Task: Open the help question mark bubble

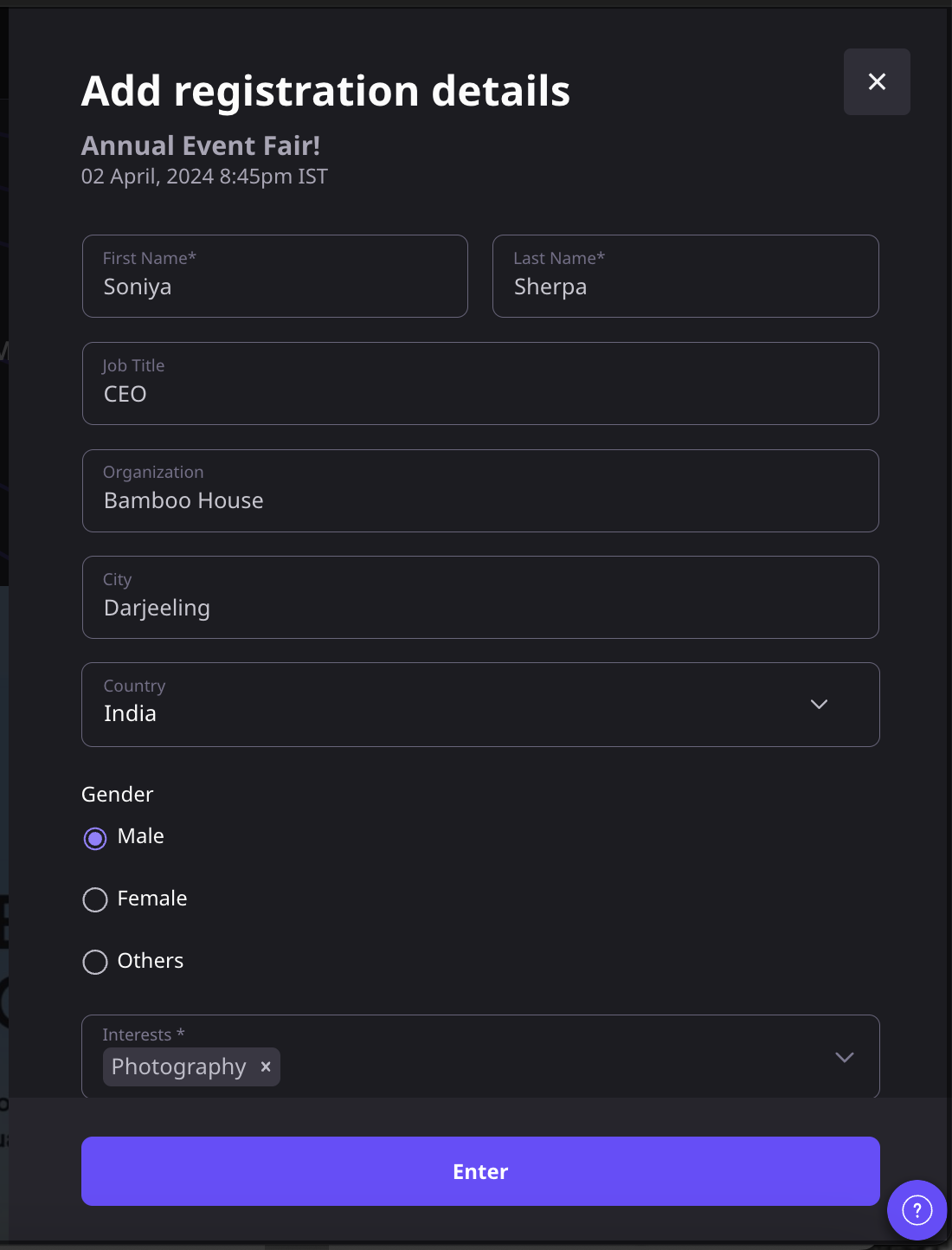Action: point(917,1209)
